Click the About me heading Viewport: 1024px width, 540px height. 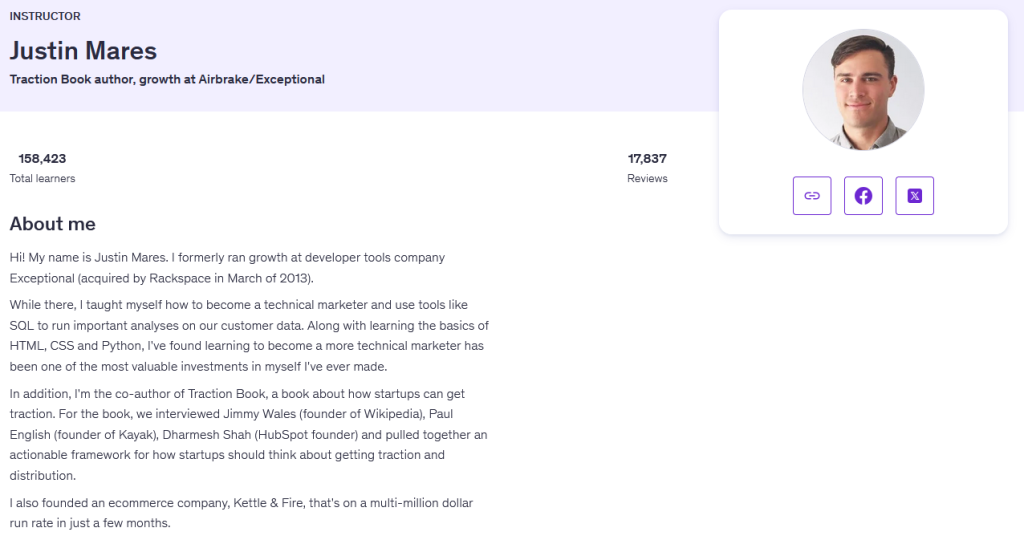[52, 224]
